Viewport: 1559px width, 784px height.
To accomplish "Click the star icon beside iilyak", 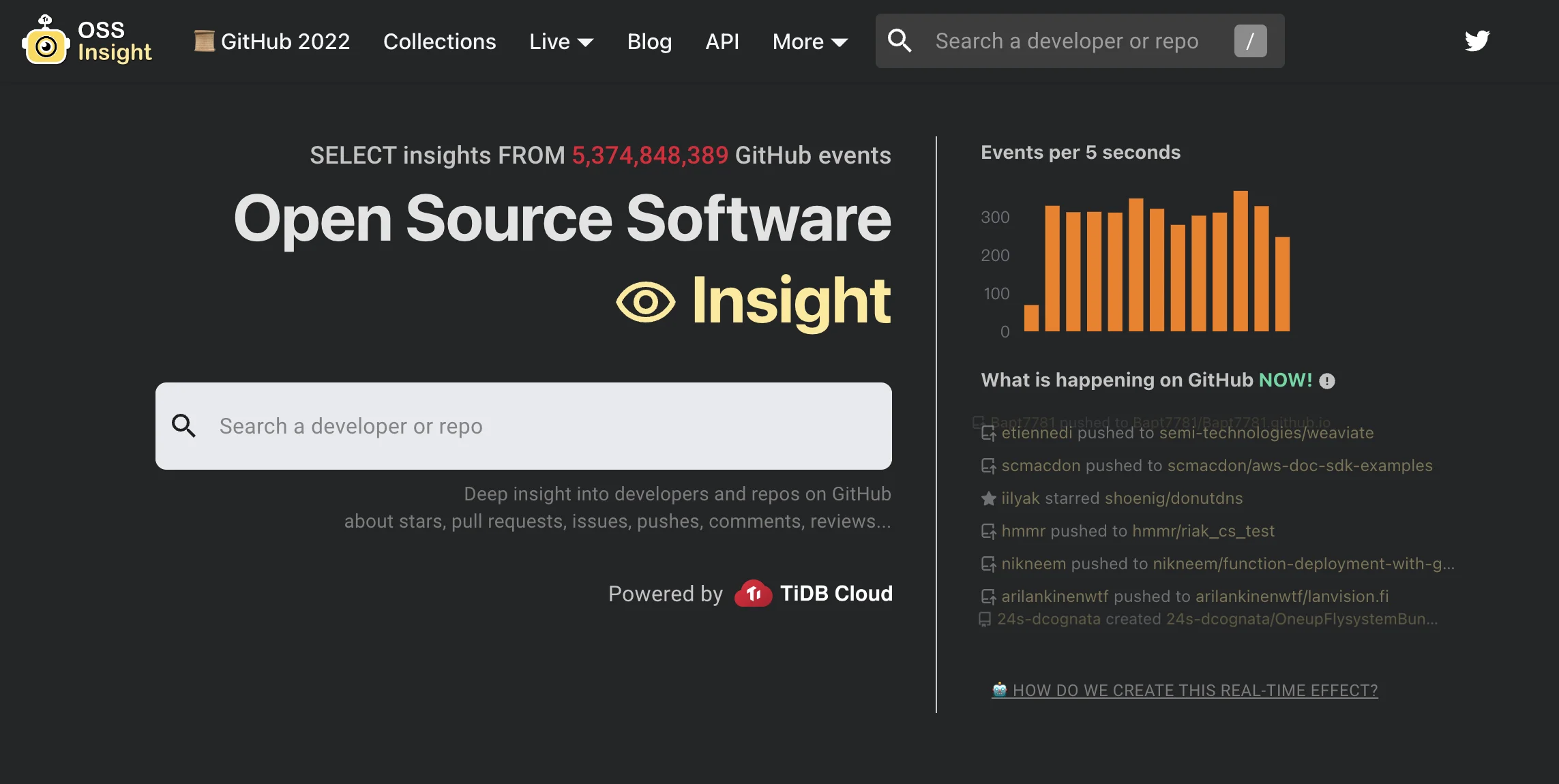I will pos(988,498).
